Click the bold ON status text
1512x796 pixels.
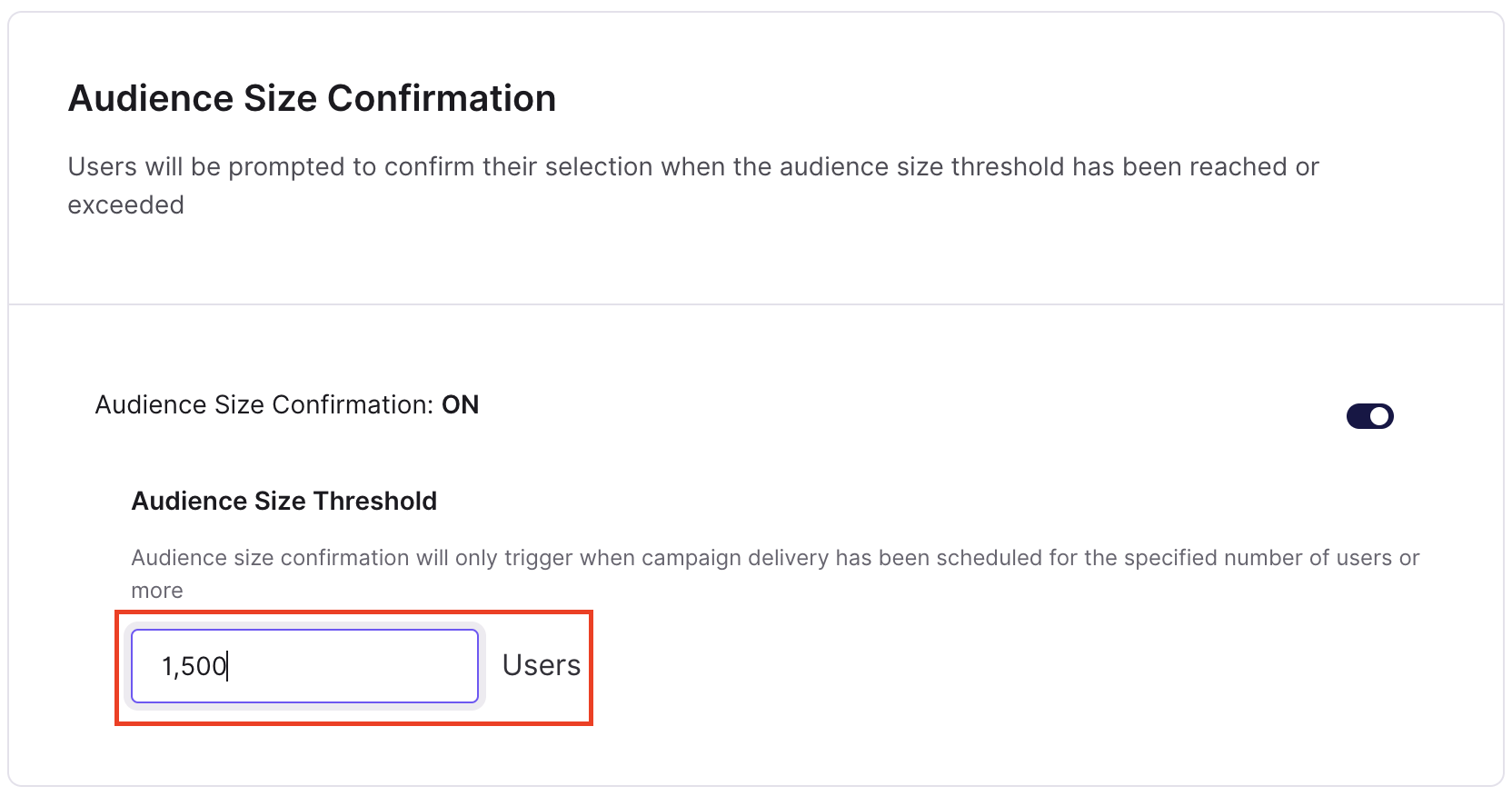pos(461,404)
